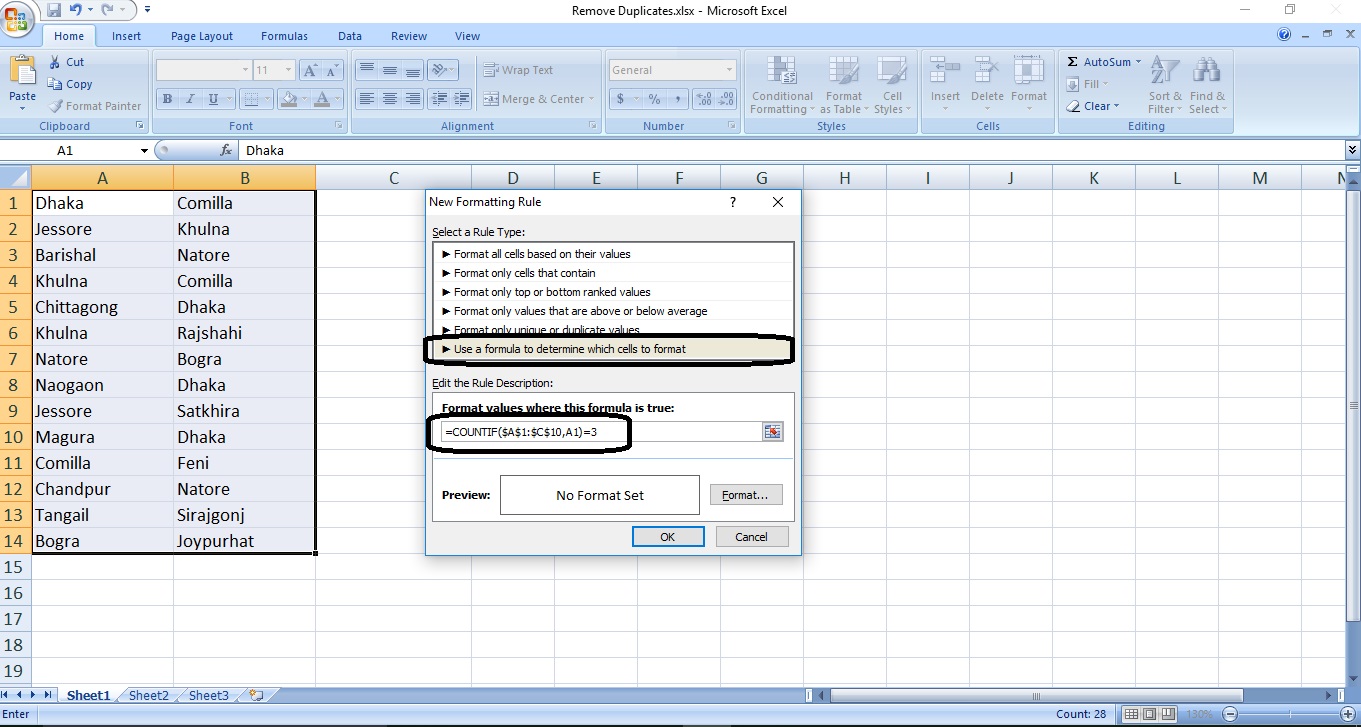Switch to the Sheet2 tab
Screen dimensions: 1361x727
(148, 694)
